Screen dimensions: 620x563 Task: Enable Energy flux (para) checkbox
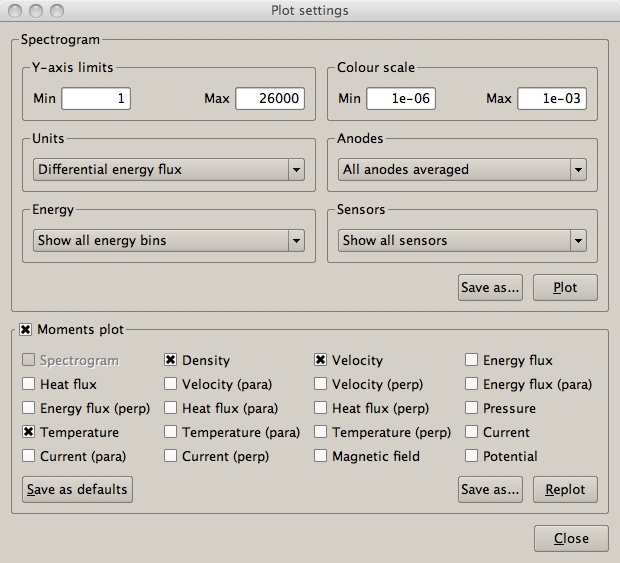[x=471, y=384]
